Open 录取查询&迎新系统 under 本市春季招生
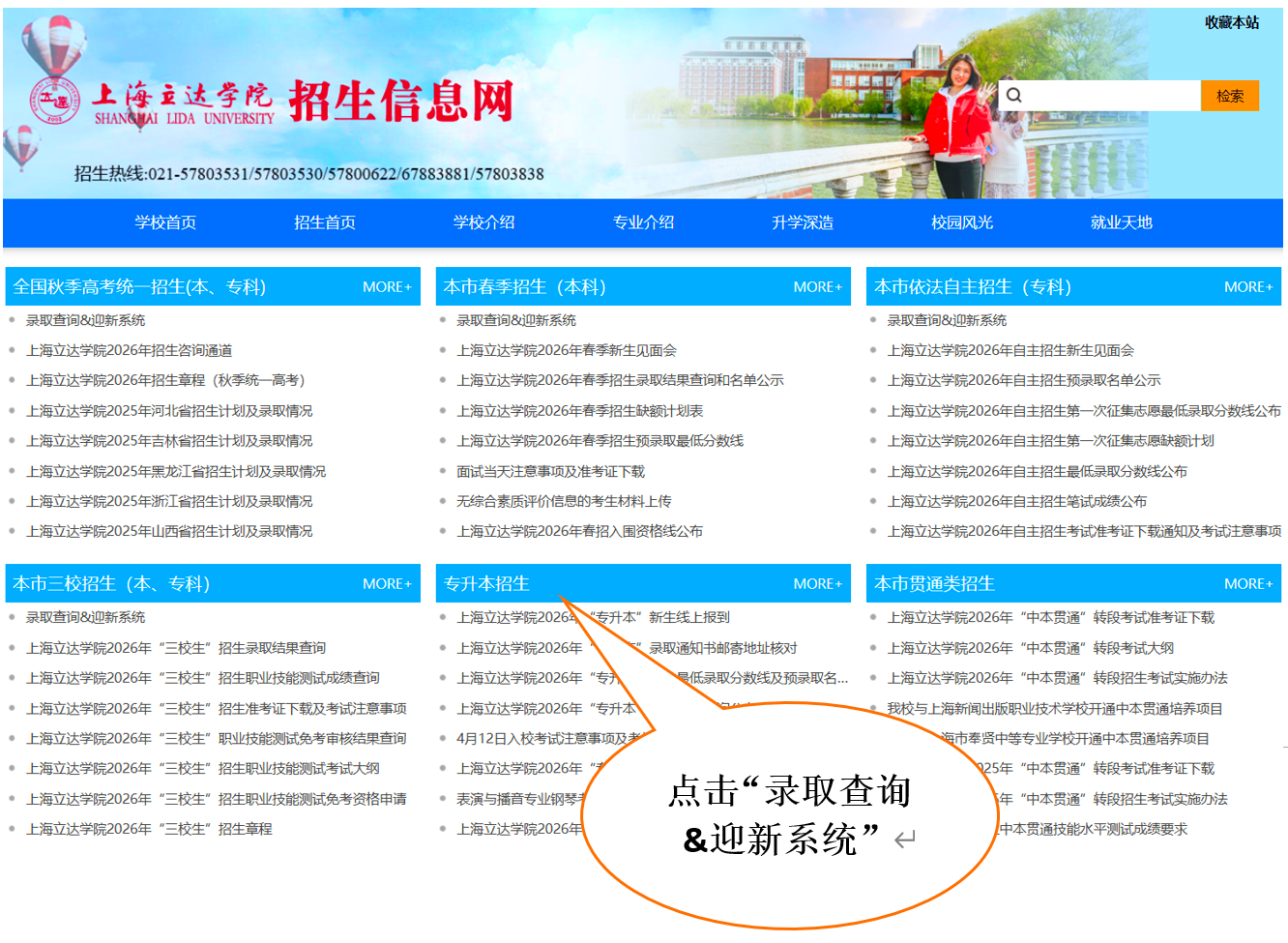 (516, 320)
